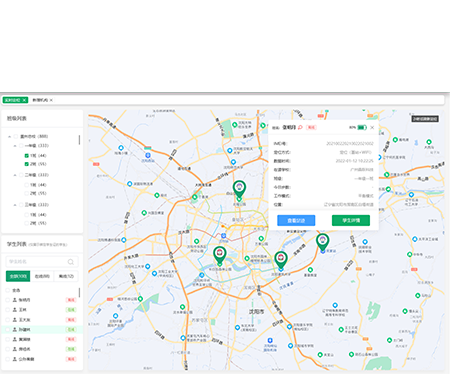Click the blue view track button

click(x=296, y=220)
